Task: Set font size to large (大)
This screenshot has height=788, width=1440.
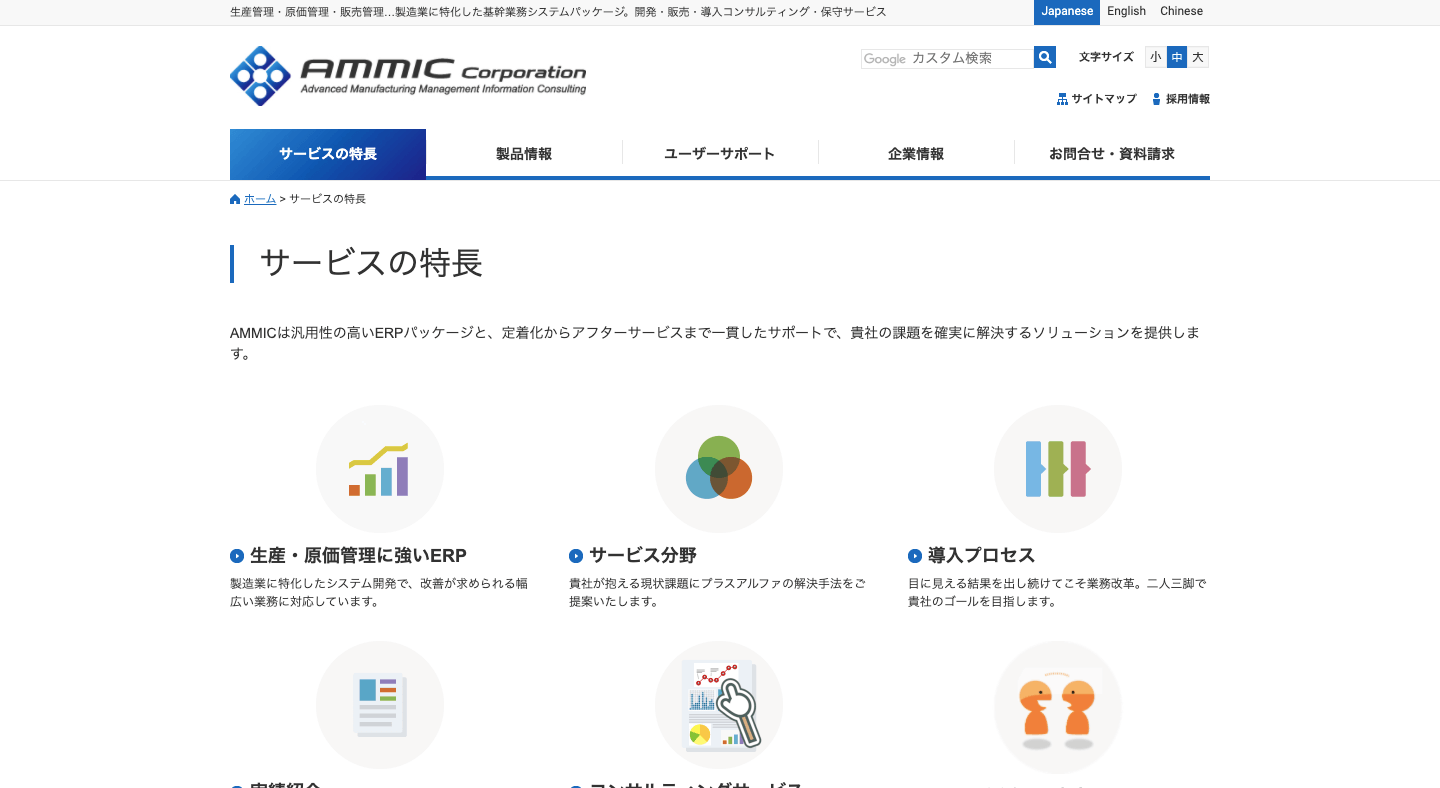Action: pyautogui.click(x=1198, y=57)
